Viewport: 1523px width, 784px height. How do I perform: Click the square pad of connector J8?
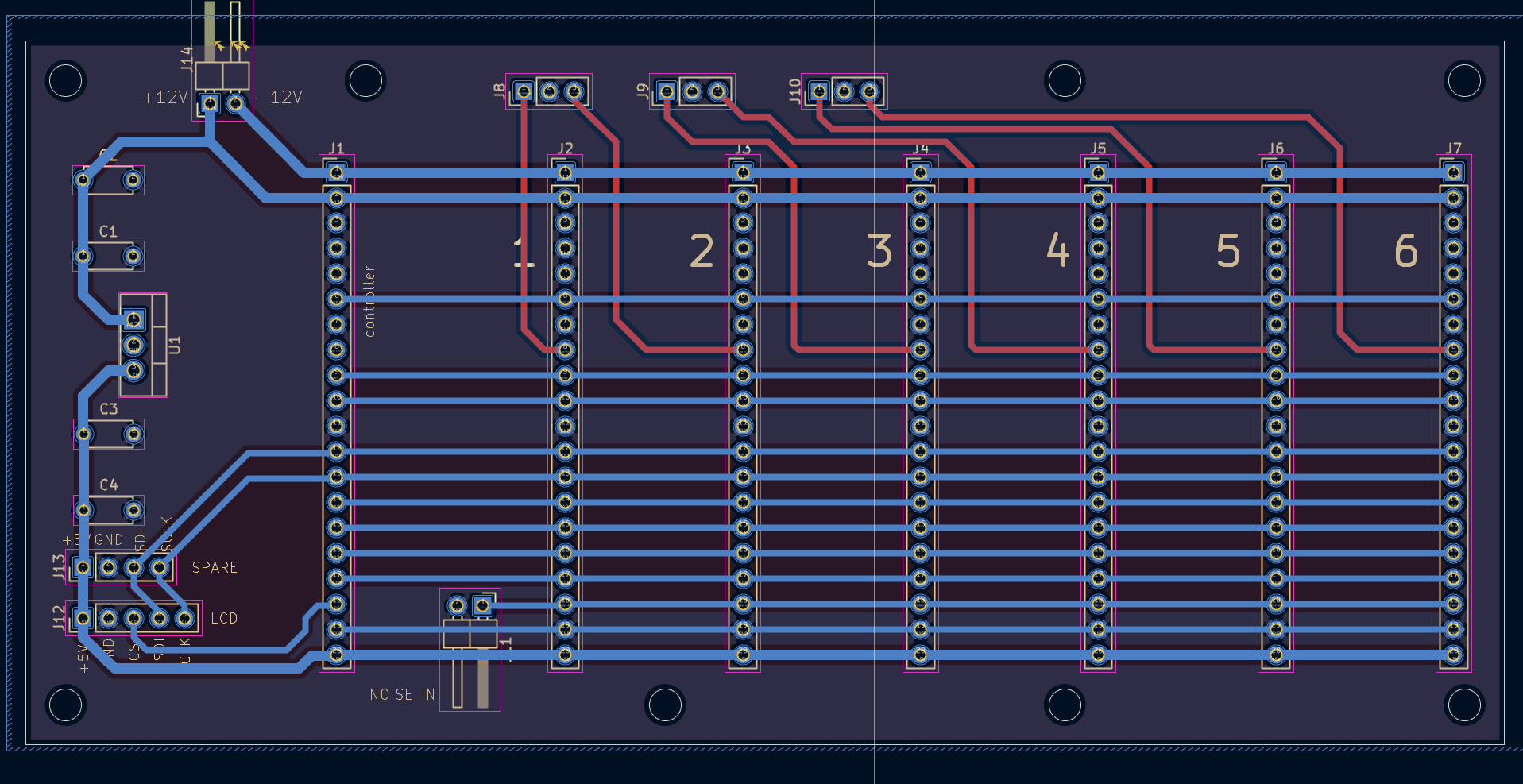(x=523, y=92)
